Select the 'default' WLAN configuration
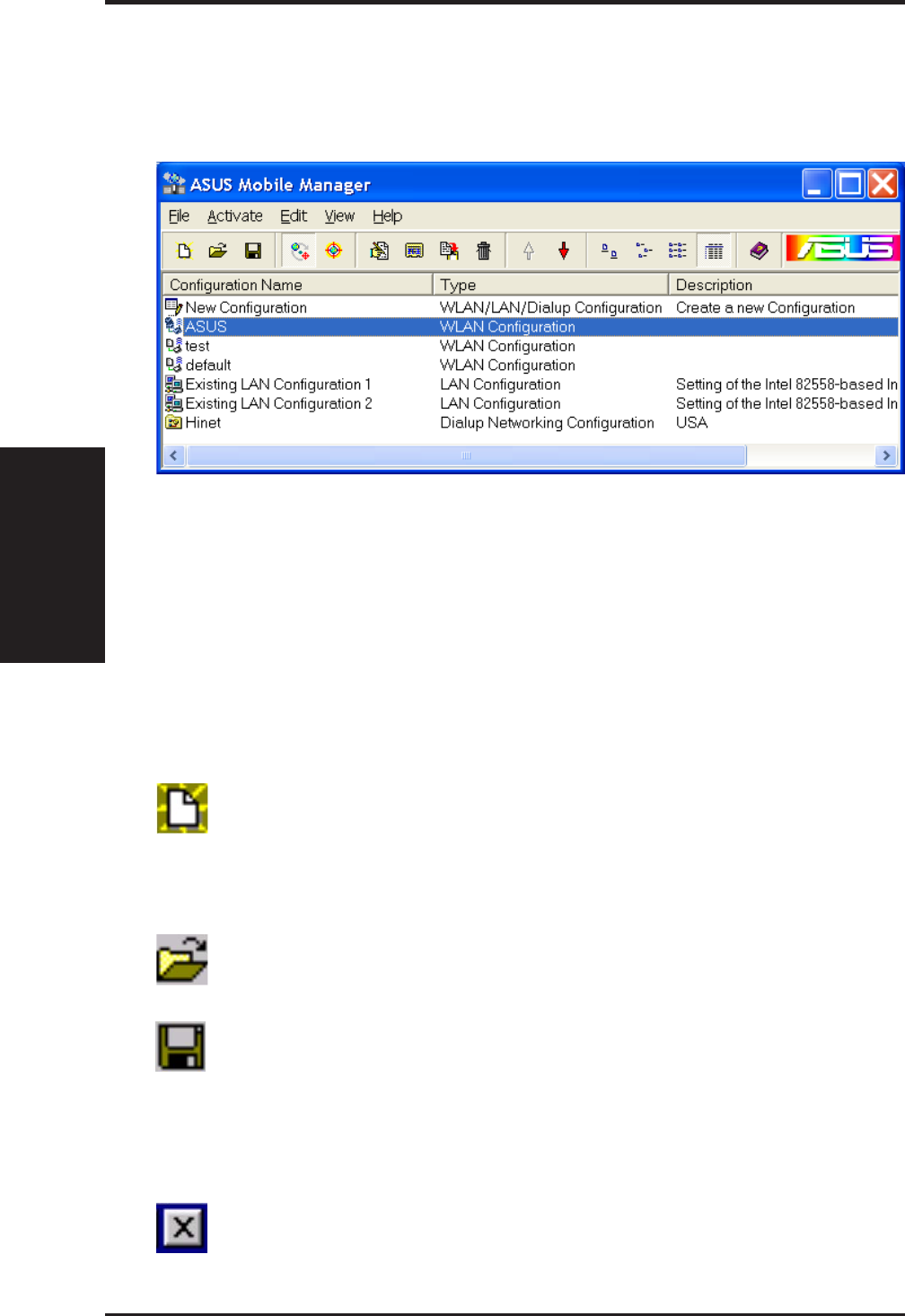 [531, 365]
